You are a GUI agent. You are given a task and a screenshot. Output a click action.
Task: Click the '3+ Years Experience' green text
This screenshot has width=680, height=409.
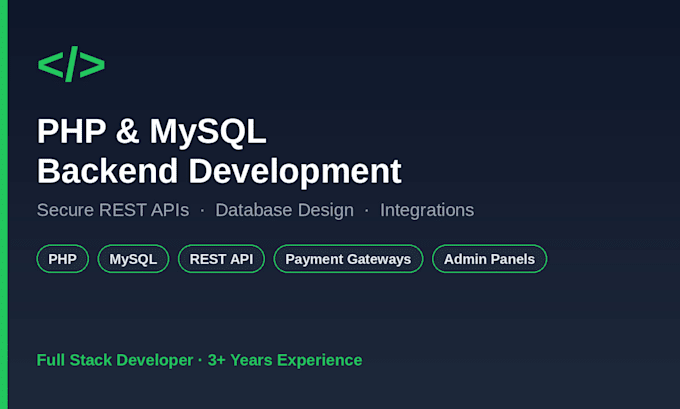point(285,360)
